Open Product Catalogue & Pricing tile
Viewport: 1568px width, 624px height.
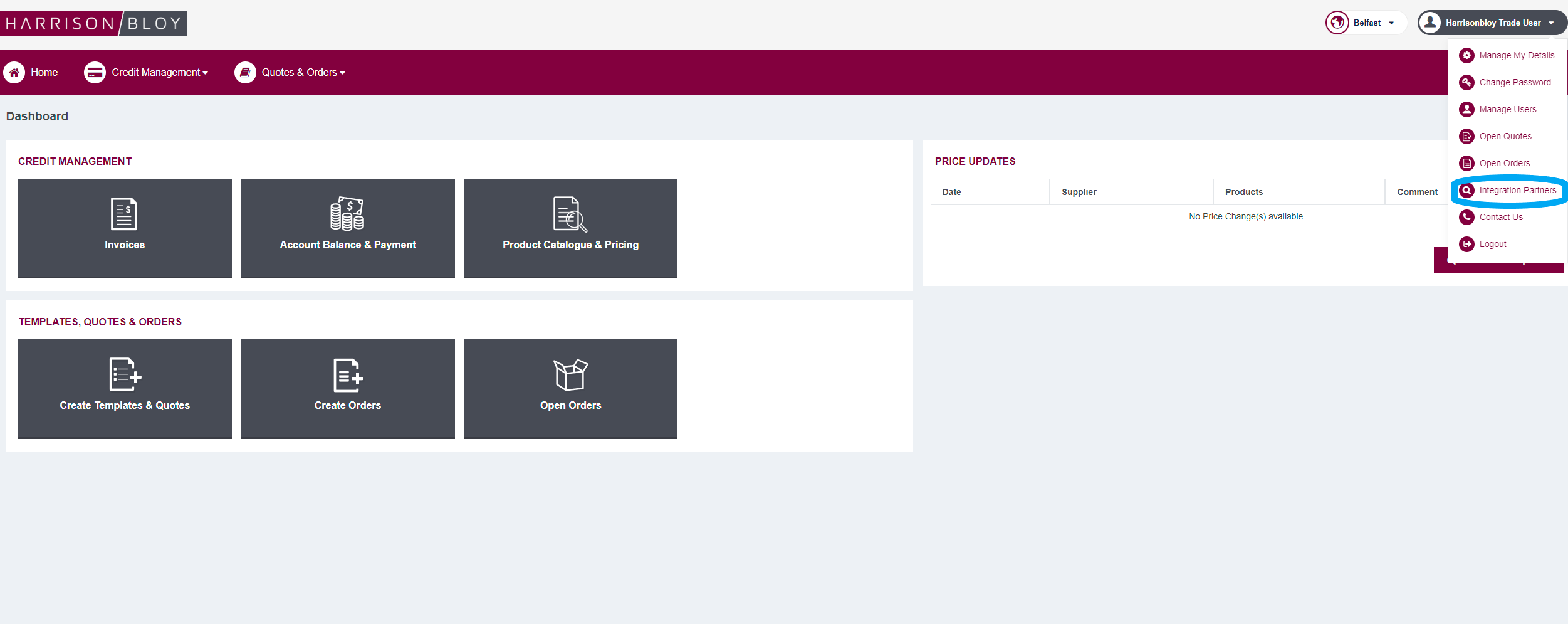[x=570, y=228]
